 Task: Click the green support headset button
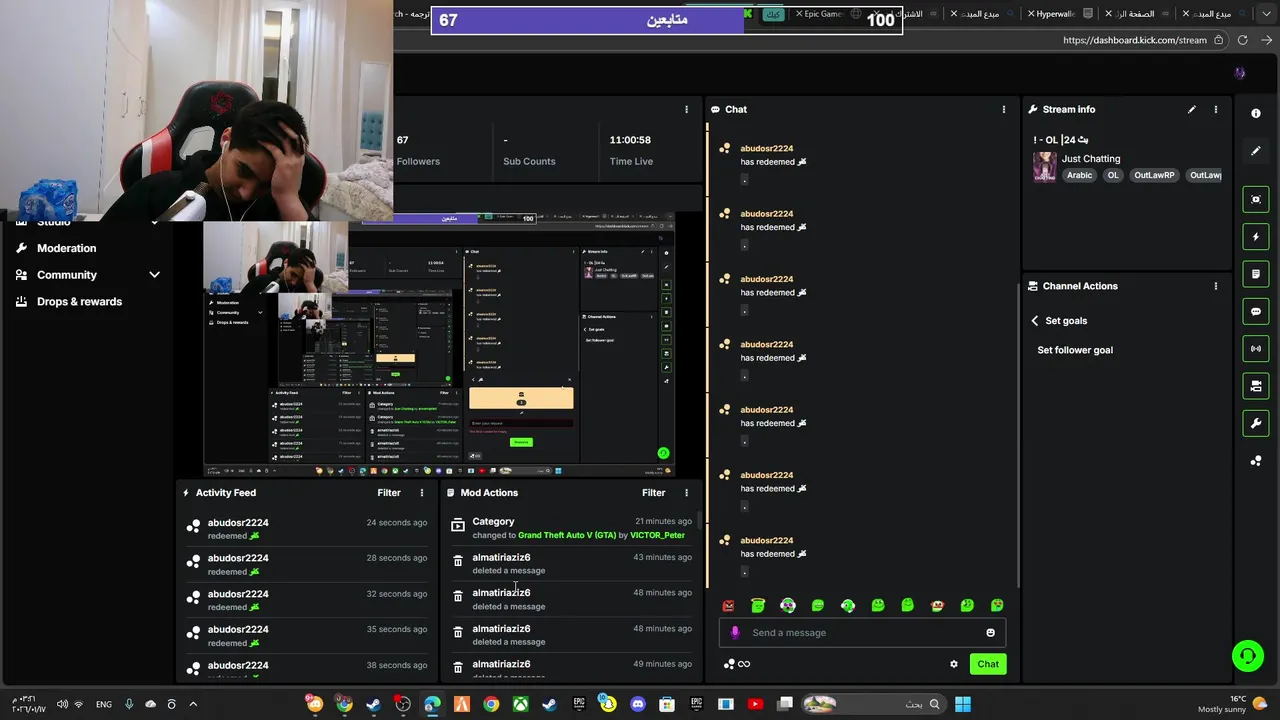coord(1247,656)
